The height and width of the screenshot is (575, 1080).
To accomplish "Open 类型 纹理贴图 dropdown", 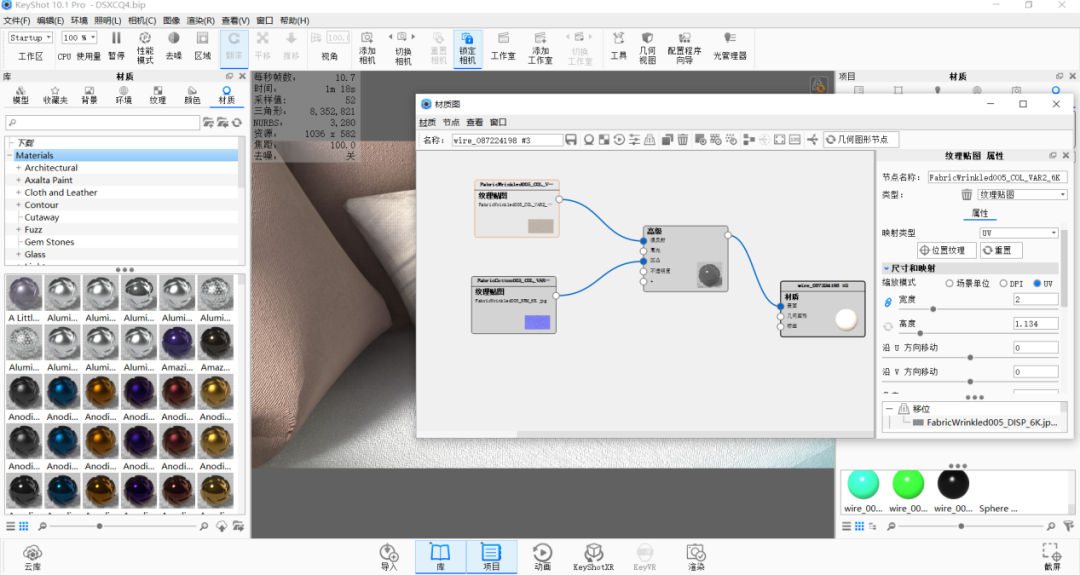I will point(1022,195).
